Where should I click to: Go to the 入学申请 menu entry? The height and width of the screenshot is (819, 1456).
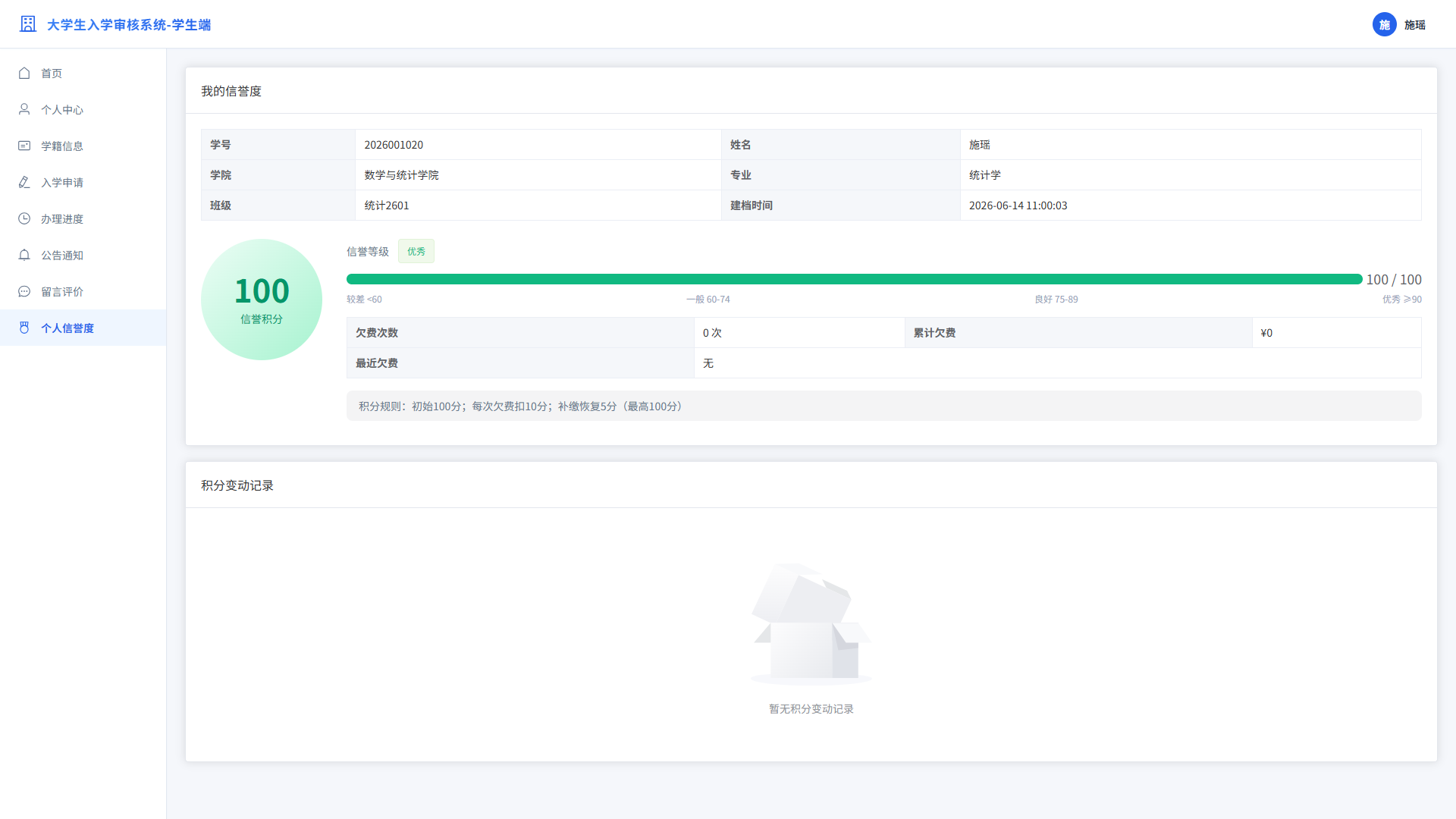pyautogui.click(x=83, y=182)
